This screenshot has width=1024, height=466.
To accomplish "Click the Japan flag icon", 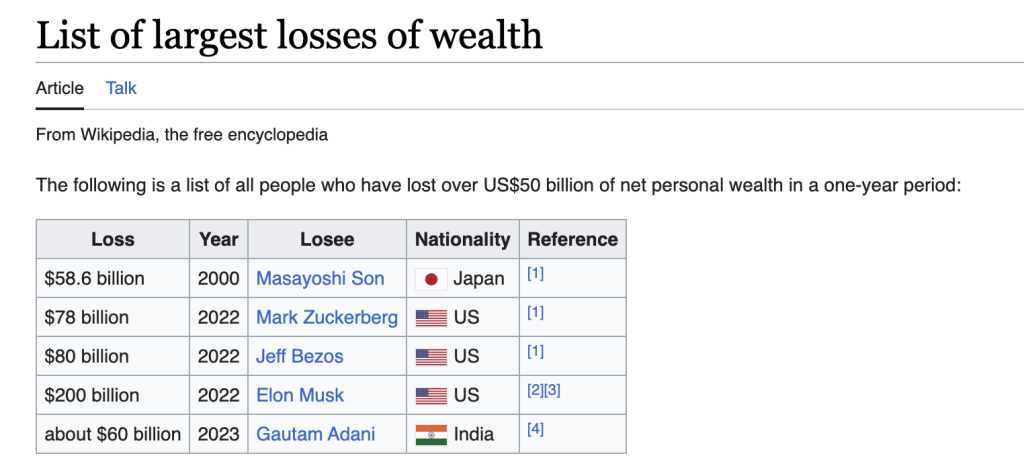I will point(431,279).
